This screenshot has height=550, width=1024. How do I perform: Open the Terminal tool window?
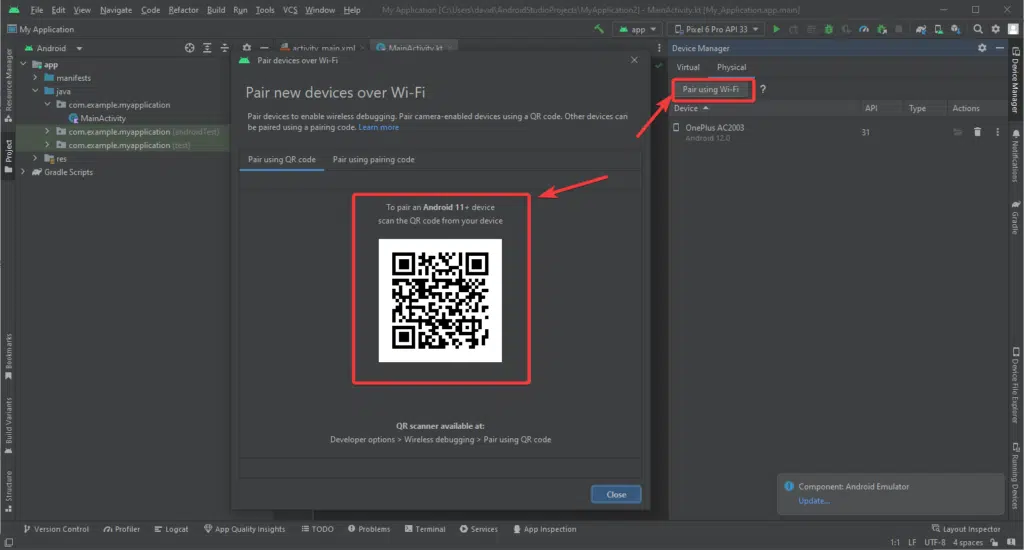pyautogui.click(x=424, y=529)
